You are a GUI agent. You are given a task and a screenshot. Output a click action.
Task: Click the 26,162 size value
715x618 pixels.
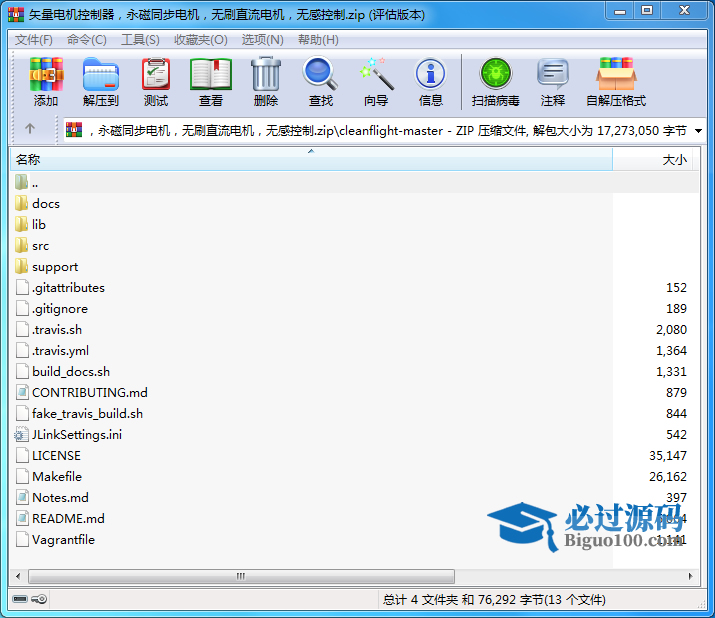click(668, 477)
